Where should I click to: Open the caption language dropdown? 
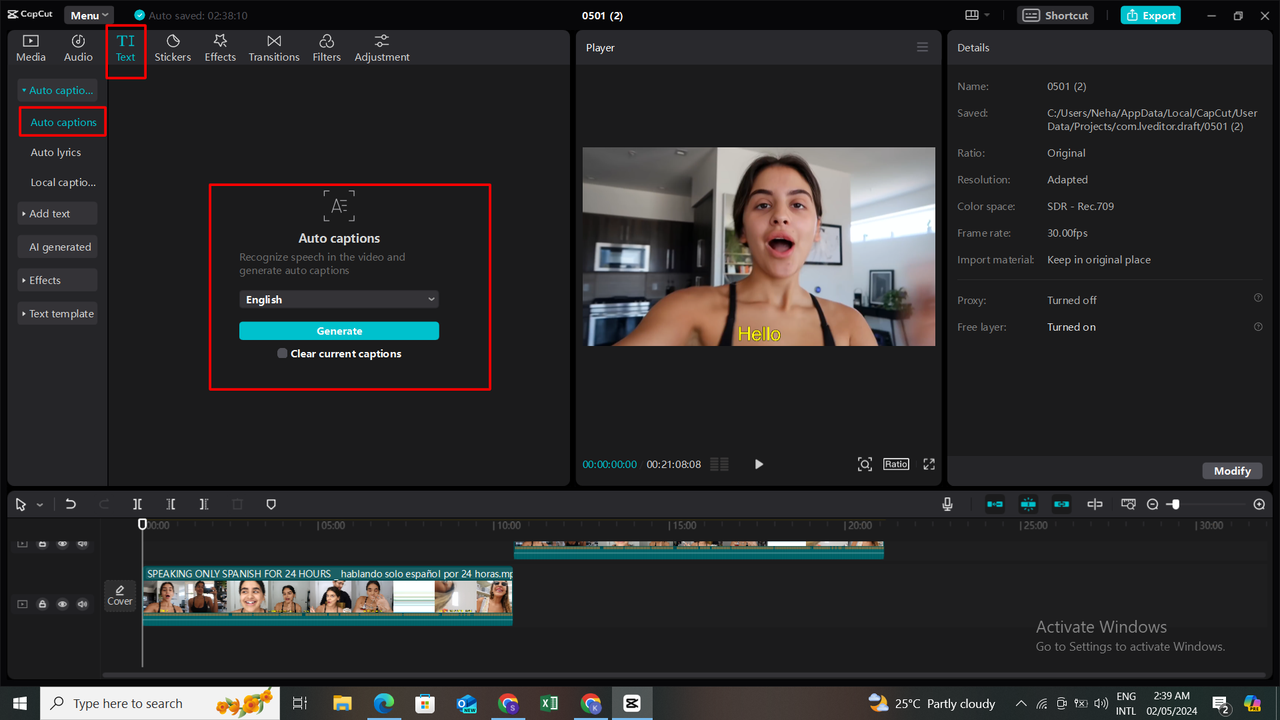point(339,299)
